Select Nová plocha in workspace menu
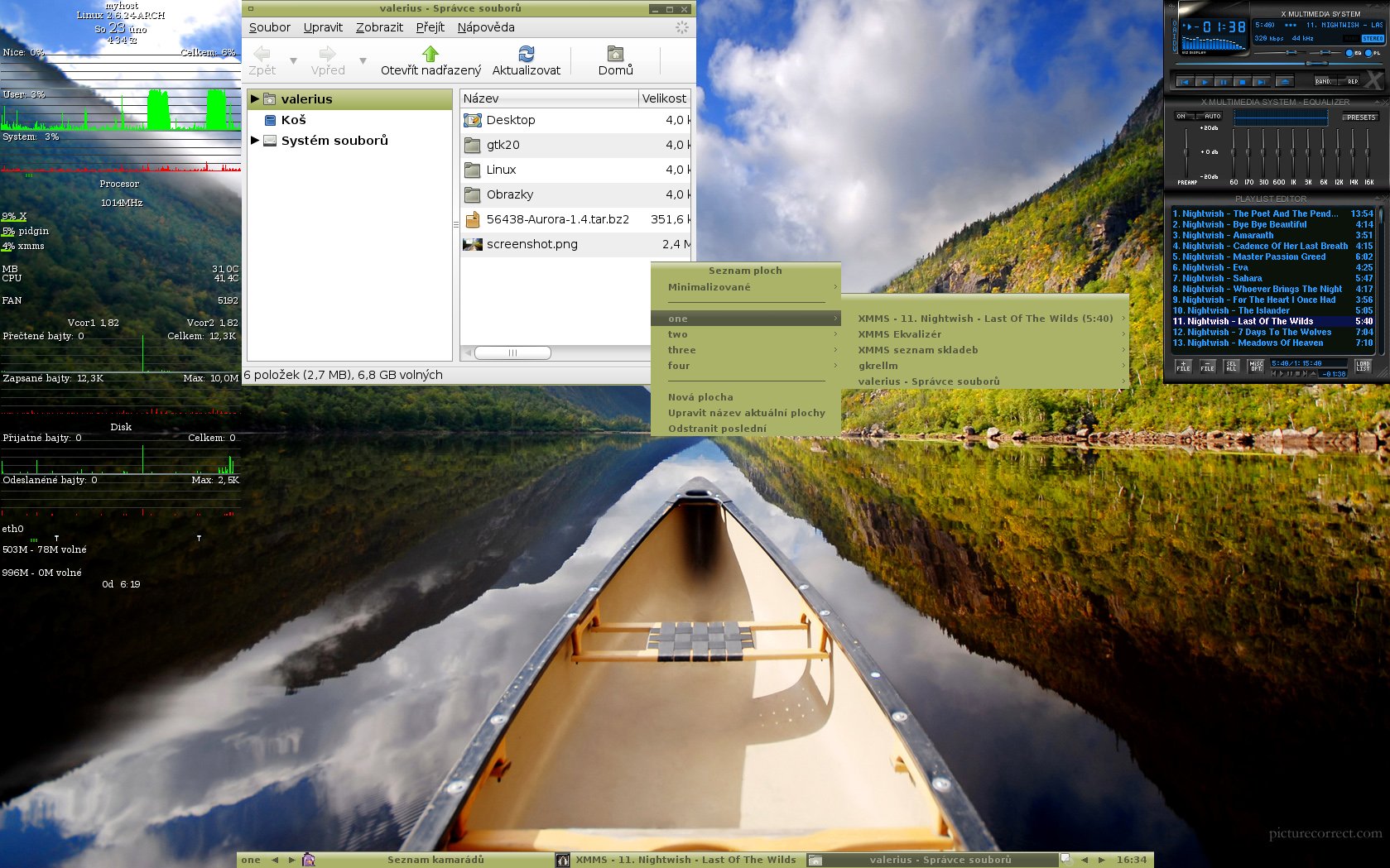This screenshot has height=868, width=1390. tap(700, 397)
